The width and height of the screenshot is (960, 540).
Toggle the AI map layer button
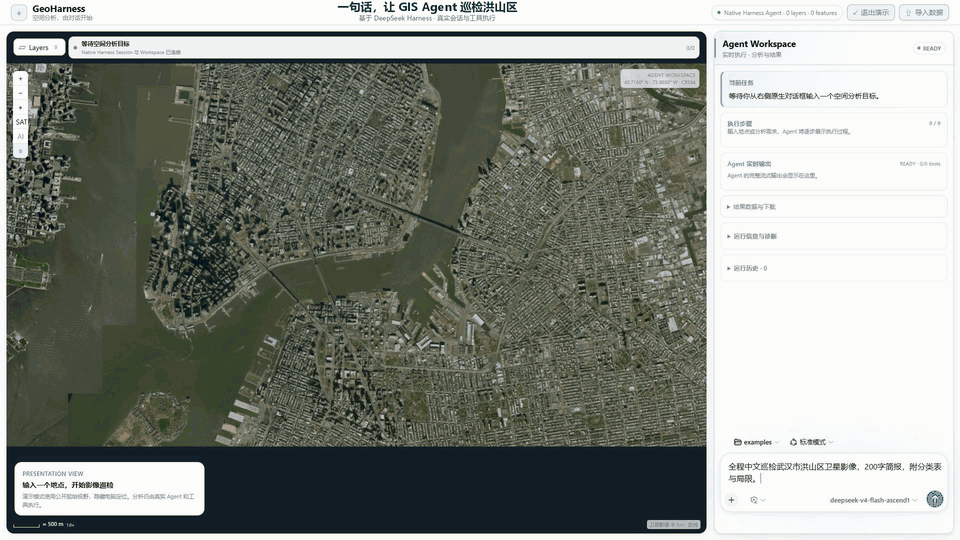(x=20, y=137)
